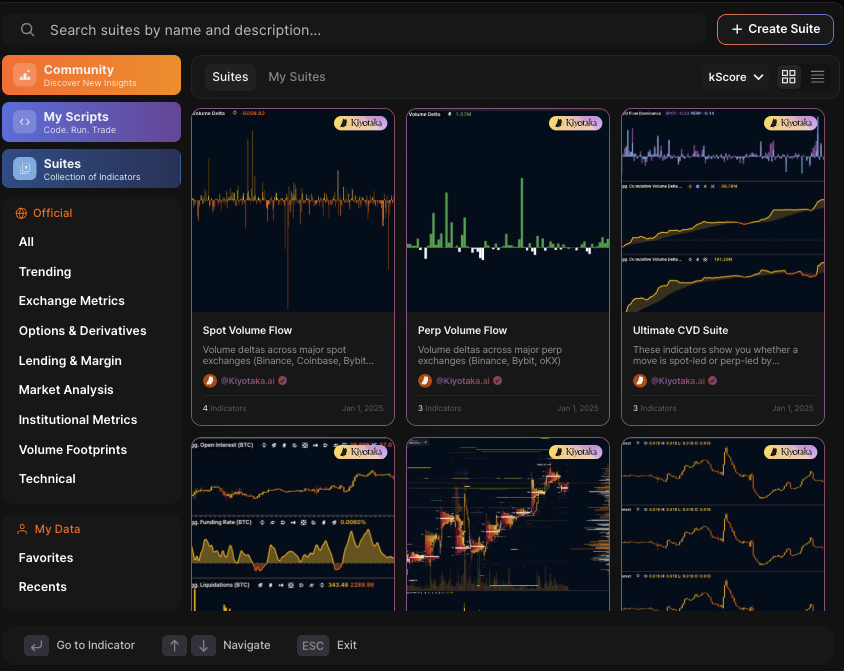Open the Community sidebar section
This screenshot has width=844, height=671.
91,74
